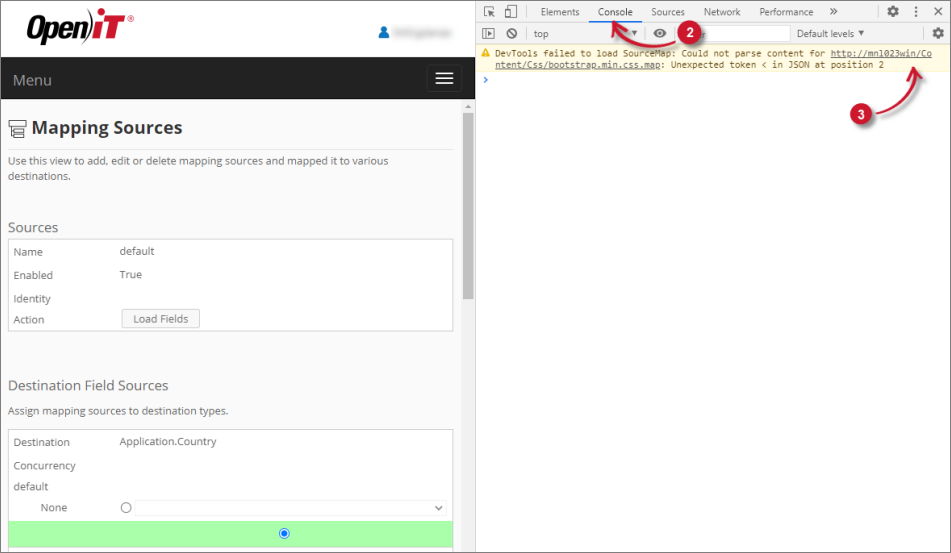This screenshot has height=553, width=951.
Task: Click the 'default' source name value
Action: pyautogui.click(x=136, y=251)
